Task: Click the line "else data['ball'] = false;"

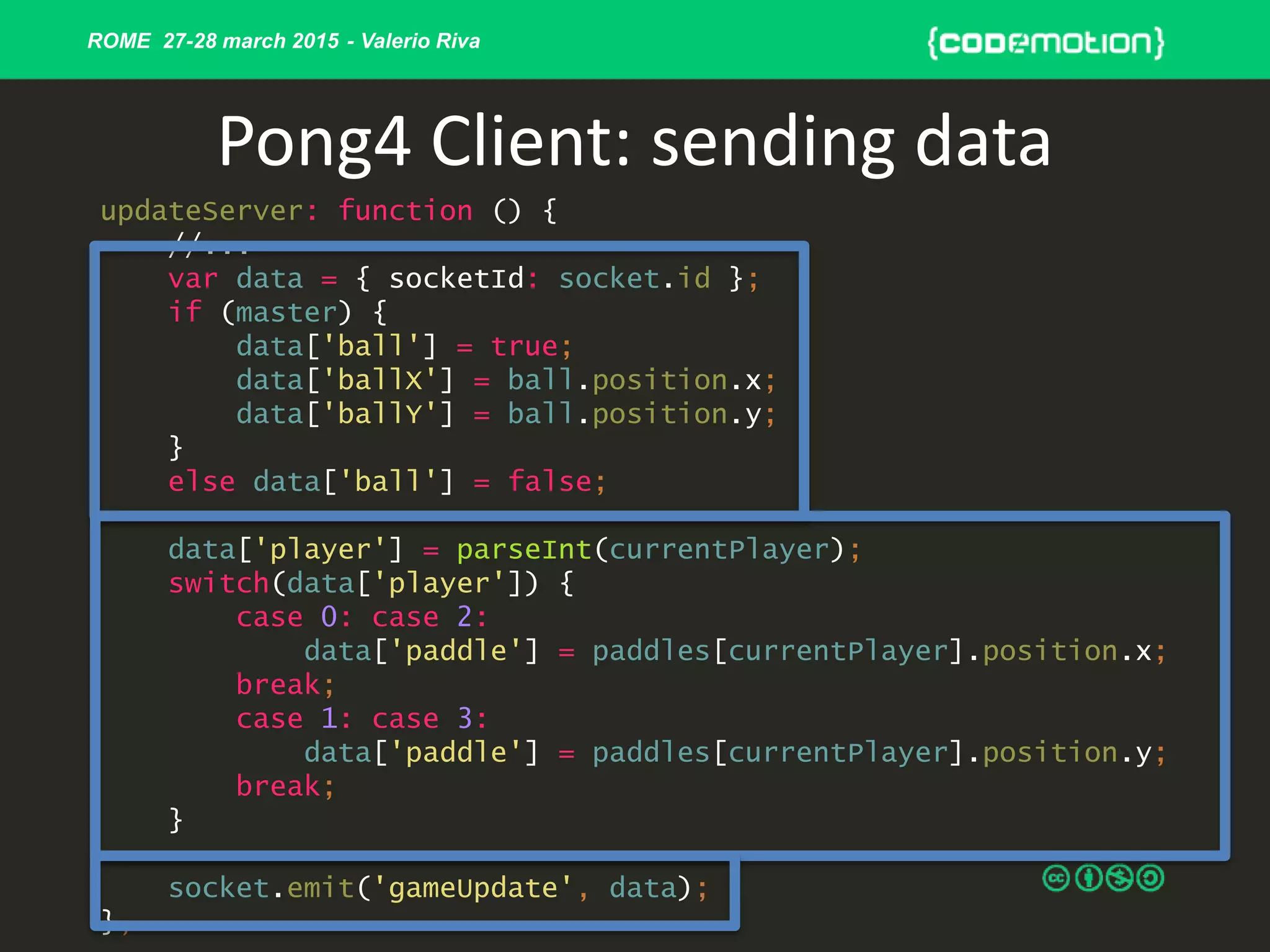Action: coord(387,482)
